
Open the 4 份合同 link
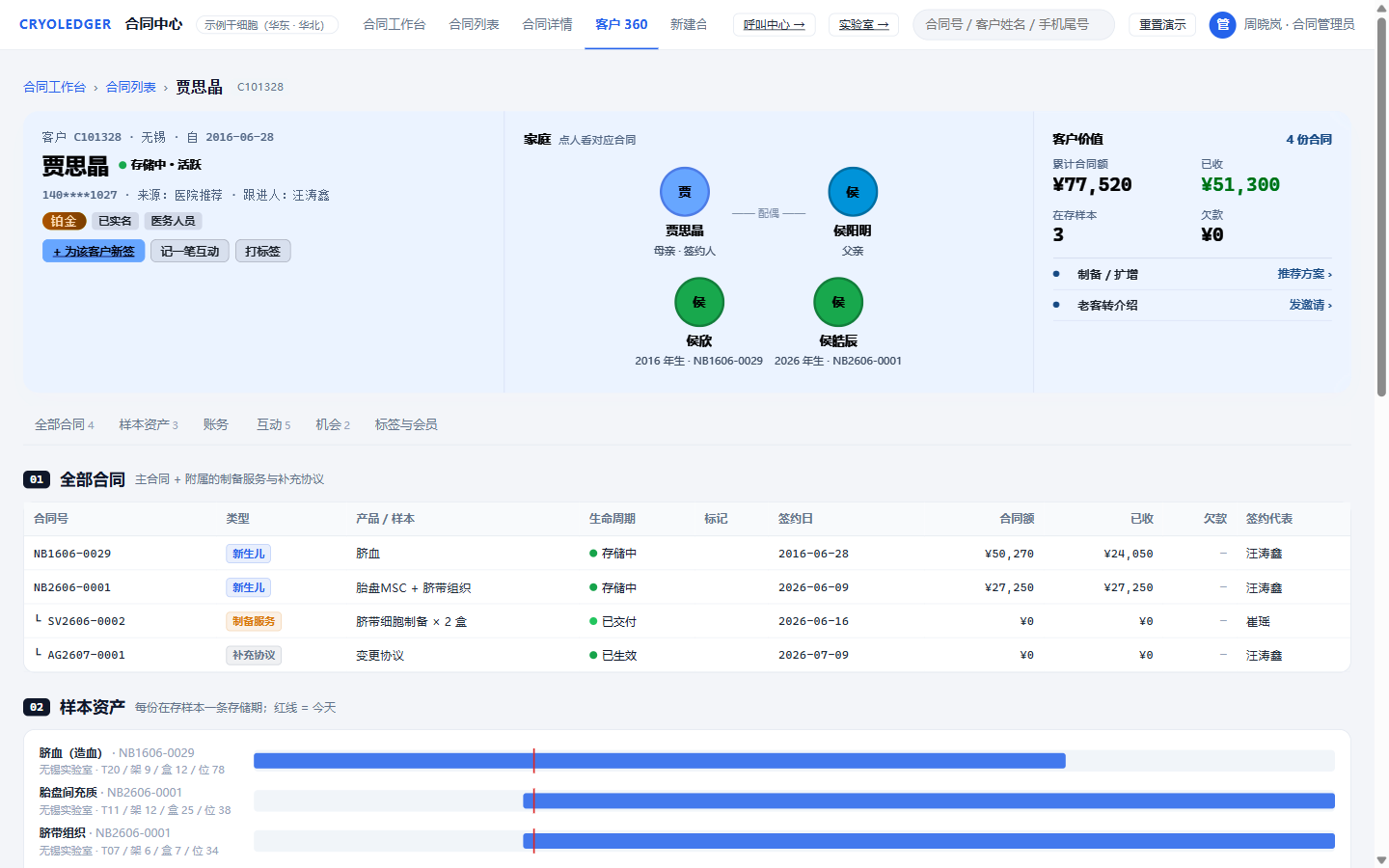(1309, 140)
